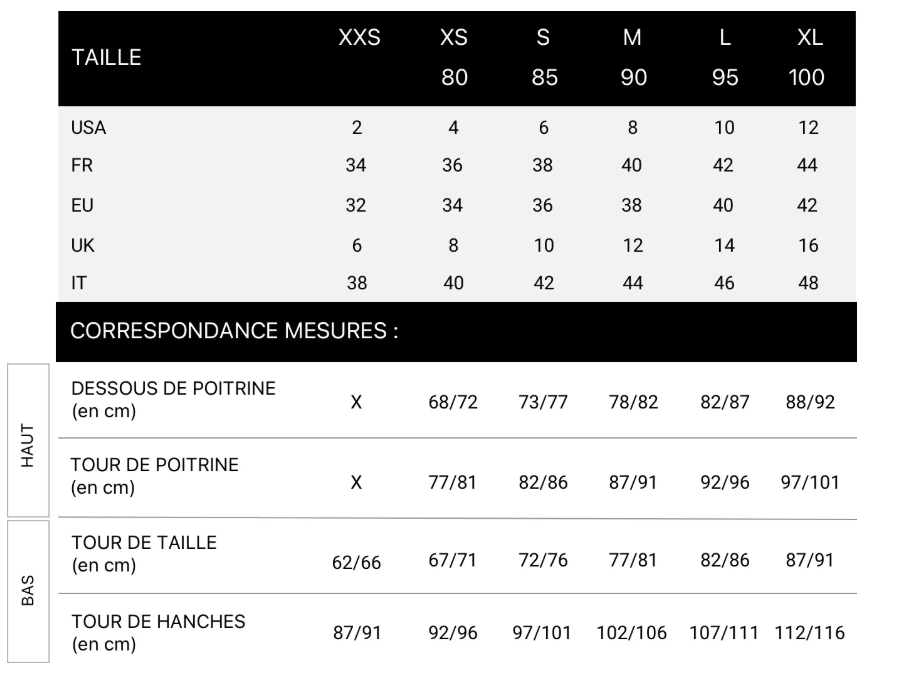Select the XXS size column header

click(x=358, y=40)
